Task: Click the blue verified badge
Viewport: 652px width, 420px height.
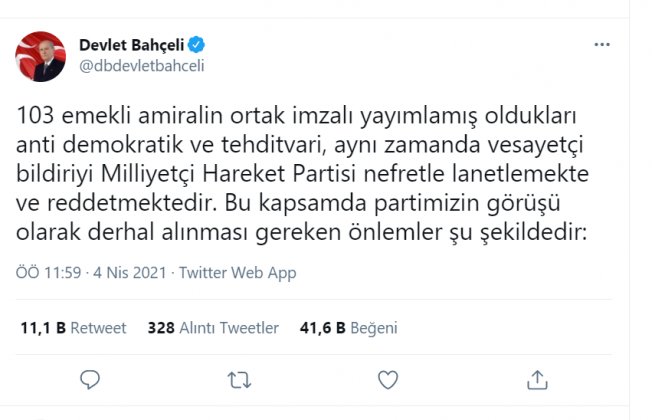Action: pyautogui.click(x=196, y=44)
